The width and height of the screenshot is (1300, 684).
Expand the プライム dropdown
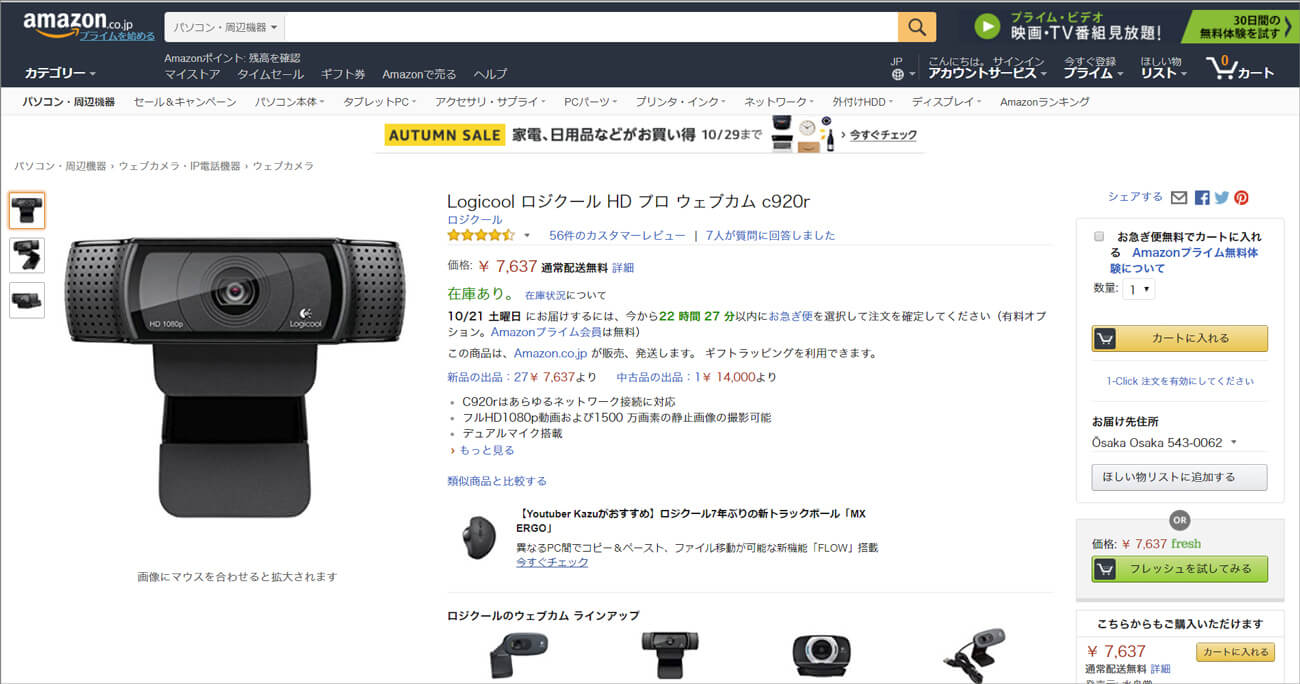1092,73
